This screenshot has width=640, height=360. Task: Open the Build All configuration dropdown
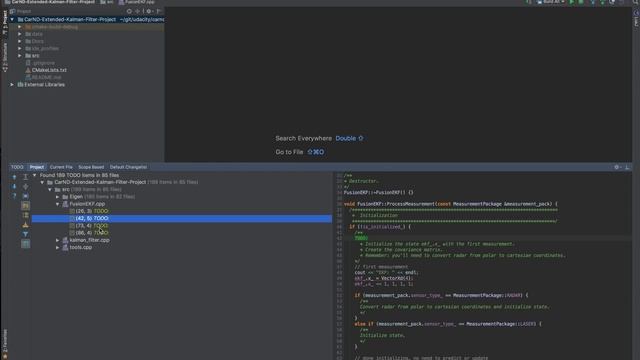(x=551, y=2)
